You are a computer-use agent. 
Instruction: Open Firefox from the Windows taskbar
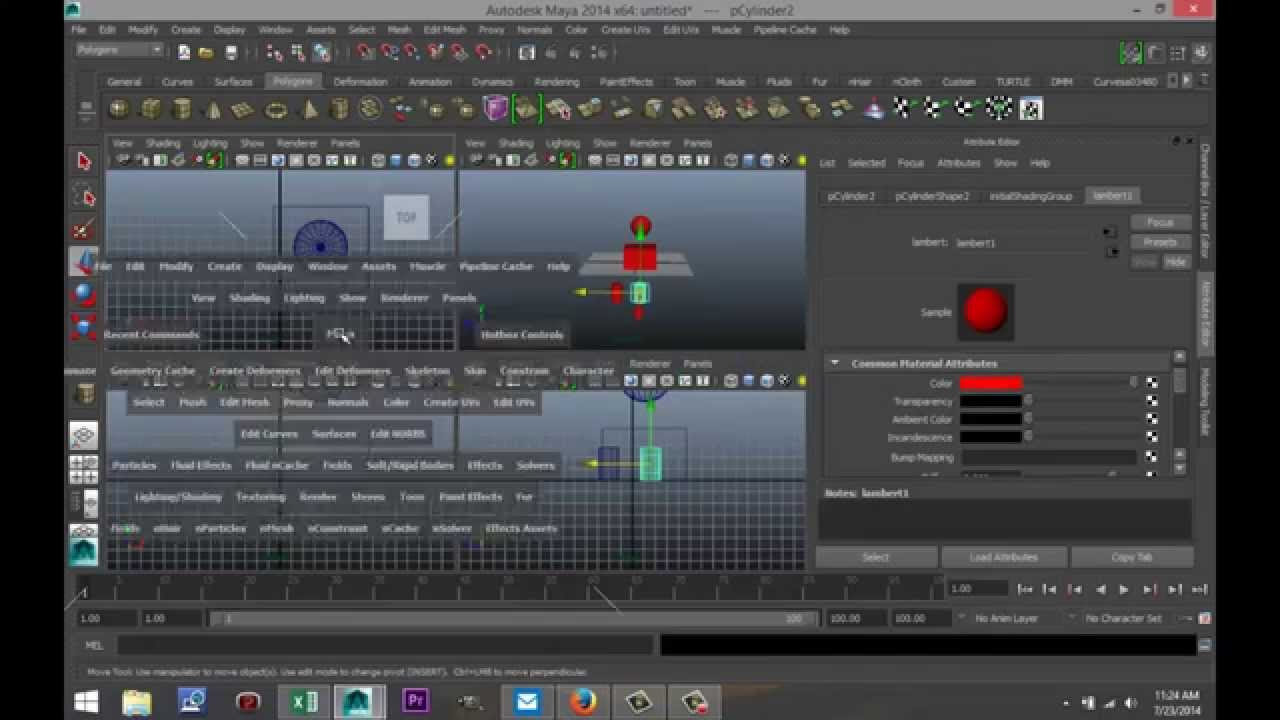[x=583, y=702]
